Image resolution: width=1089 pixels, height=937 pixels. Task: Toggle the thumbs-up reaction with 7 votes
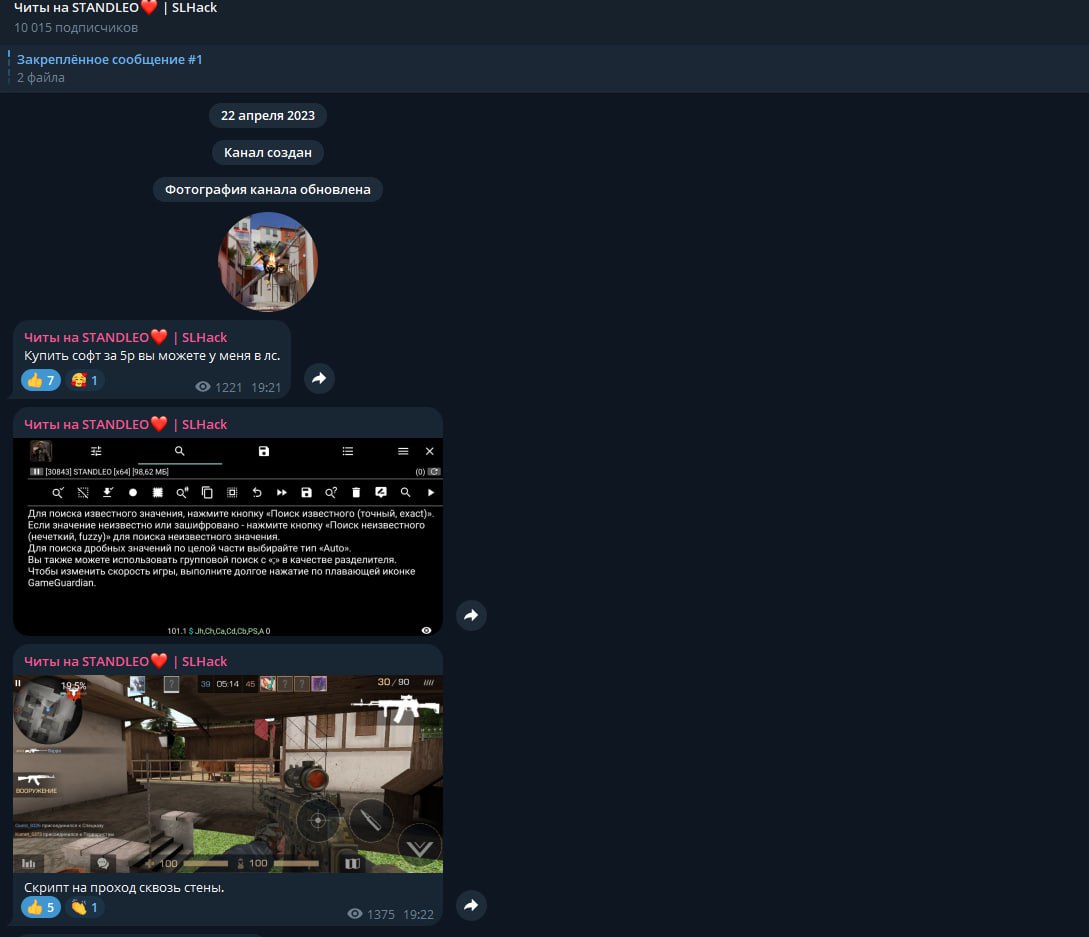(41, 380)
